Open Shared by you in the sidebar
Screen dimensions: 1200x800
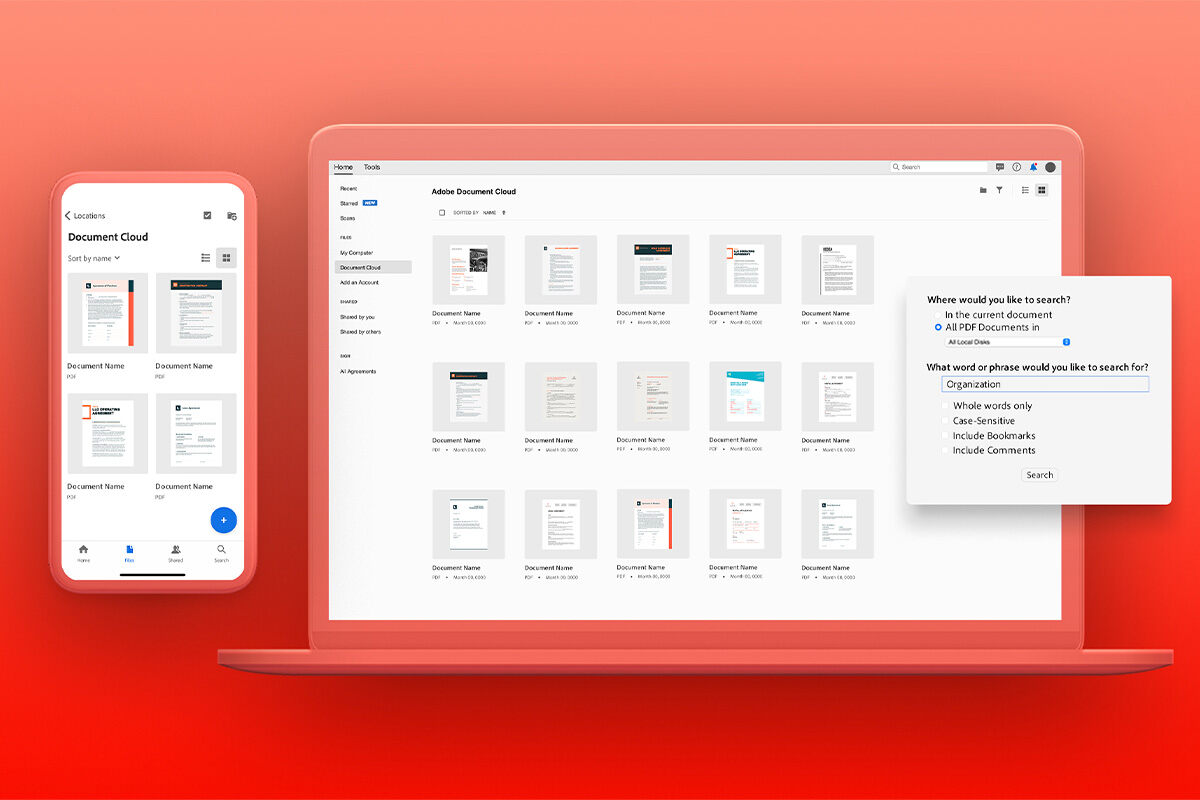pos(357,317)
